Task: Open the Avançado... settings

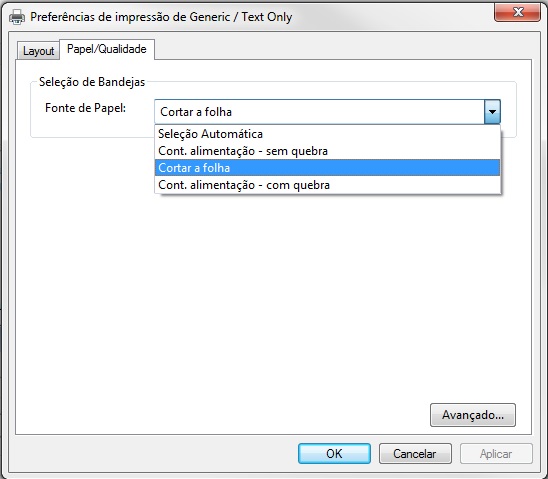Action: (473, 415)
